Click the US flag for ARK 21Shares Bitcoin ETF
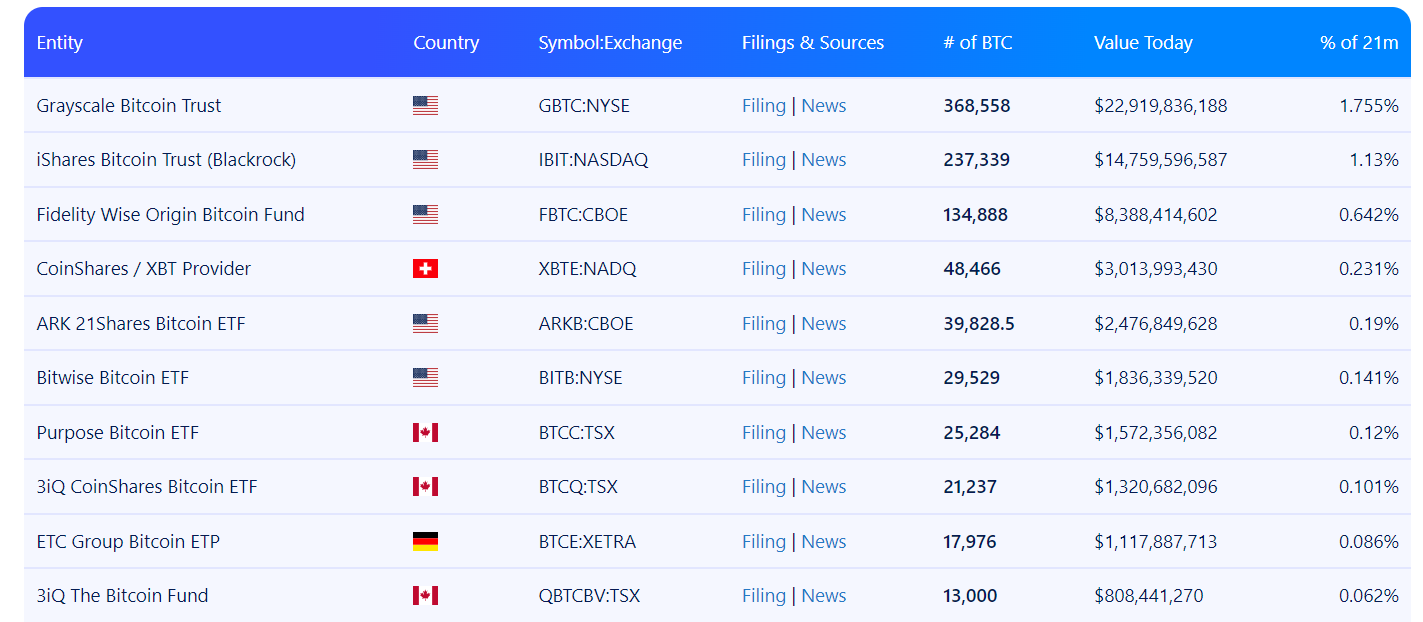This screenshot has height=622, width=1423. tap(425, 324)
